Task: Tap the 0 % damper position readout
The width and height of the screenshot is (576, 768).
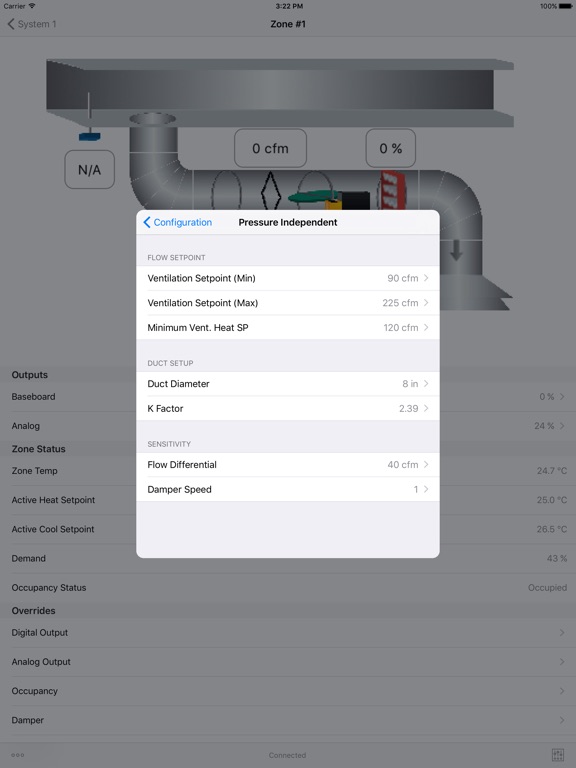Action: (391, 148)
